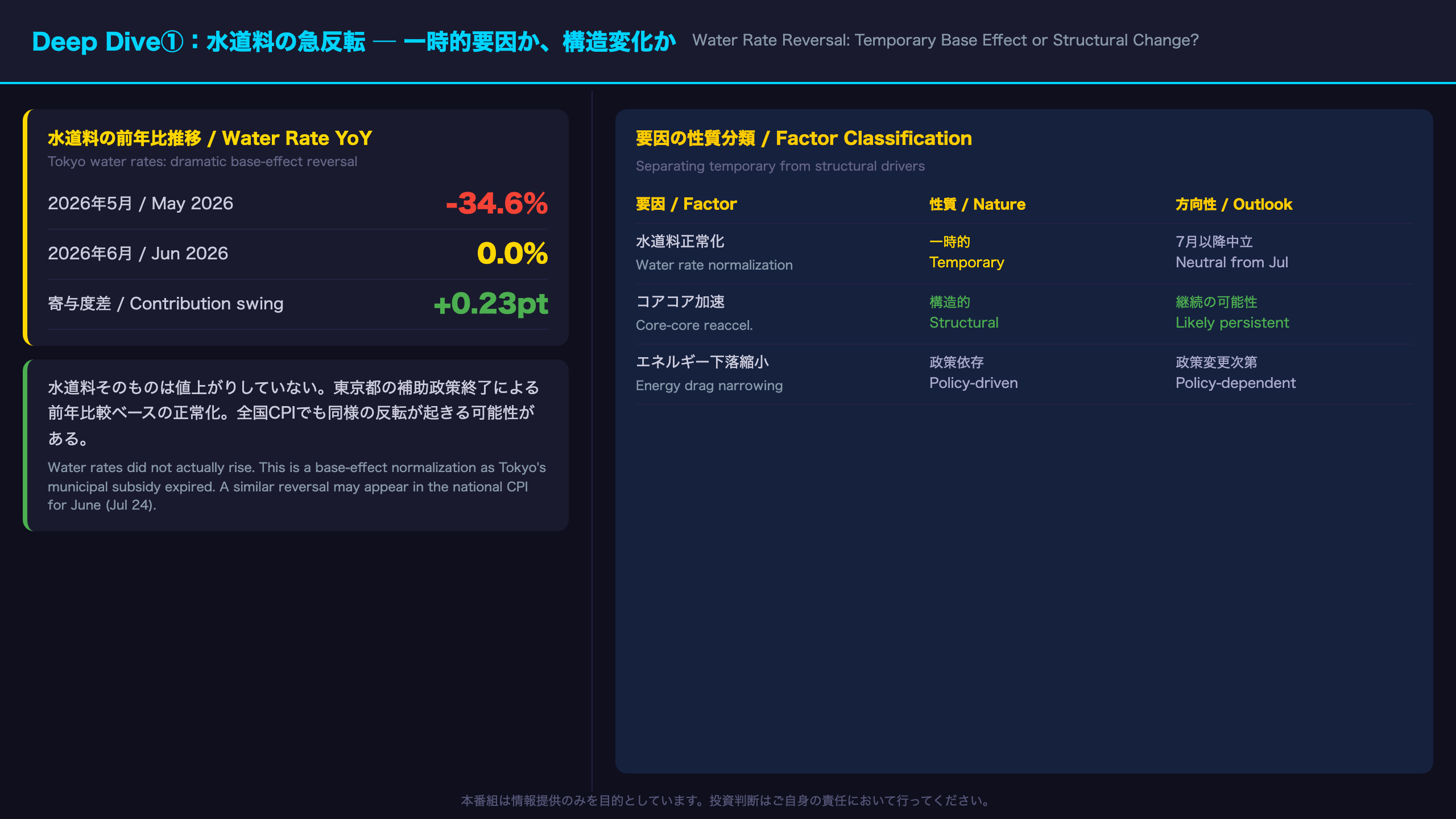Click 'Energy drag narrowing' text
This screenshot has width=1456, height=819.
709,386
